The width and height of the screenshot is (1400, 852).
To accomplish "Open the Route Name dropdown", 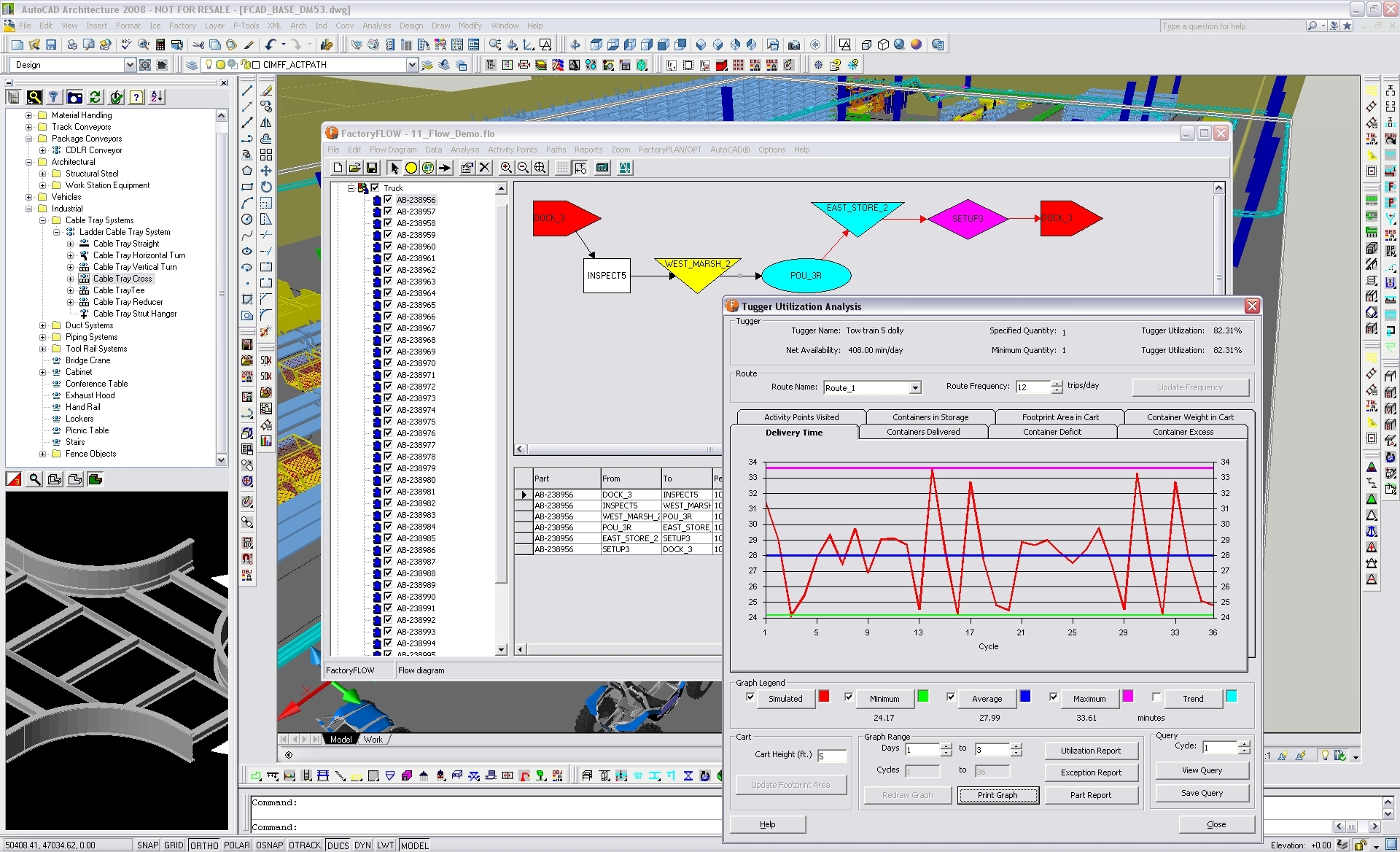I will pyautogui.click(x=915, y=387).
